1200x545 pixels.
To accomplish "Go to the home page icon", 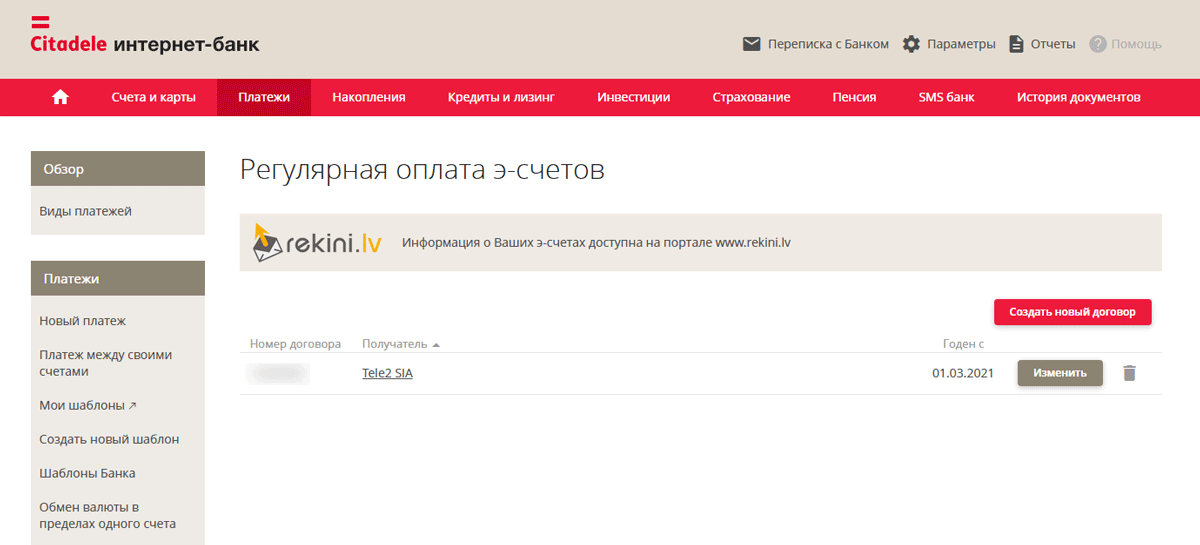I will point(60,97).
